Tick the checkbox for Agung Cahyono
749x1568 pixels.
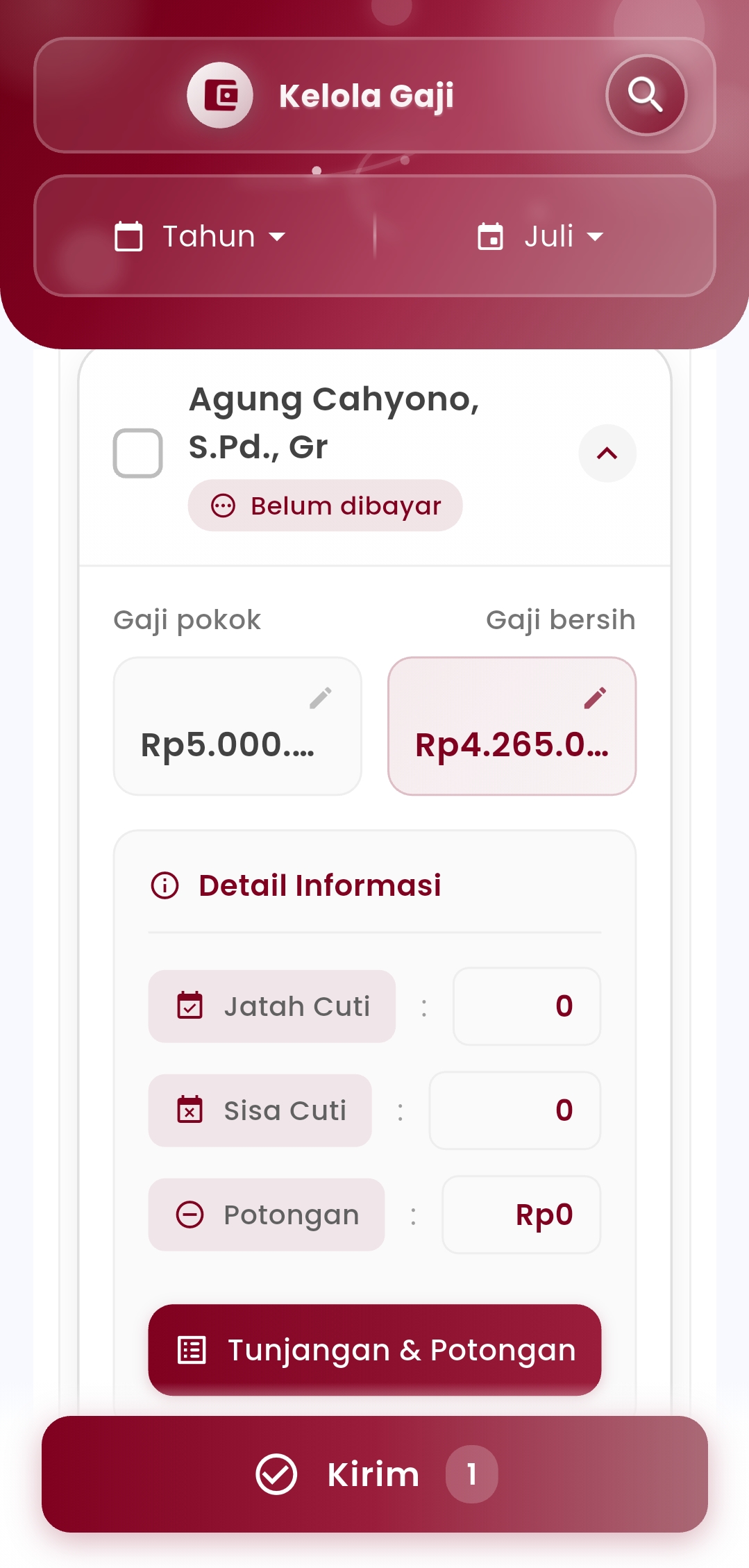[138, 453]
